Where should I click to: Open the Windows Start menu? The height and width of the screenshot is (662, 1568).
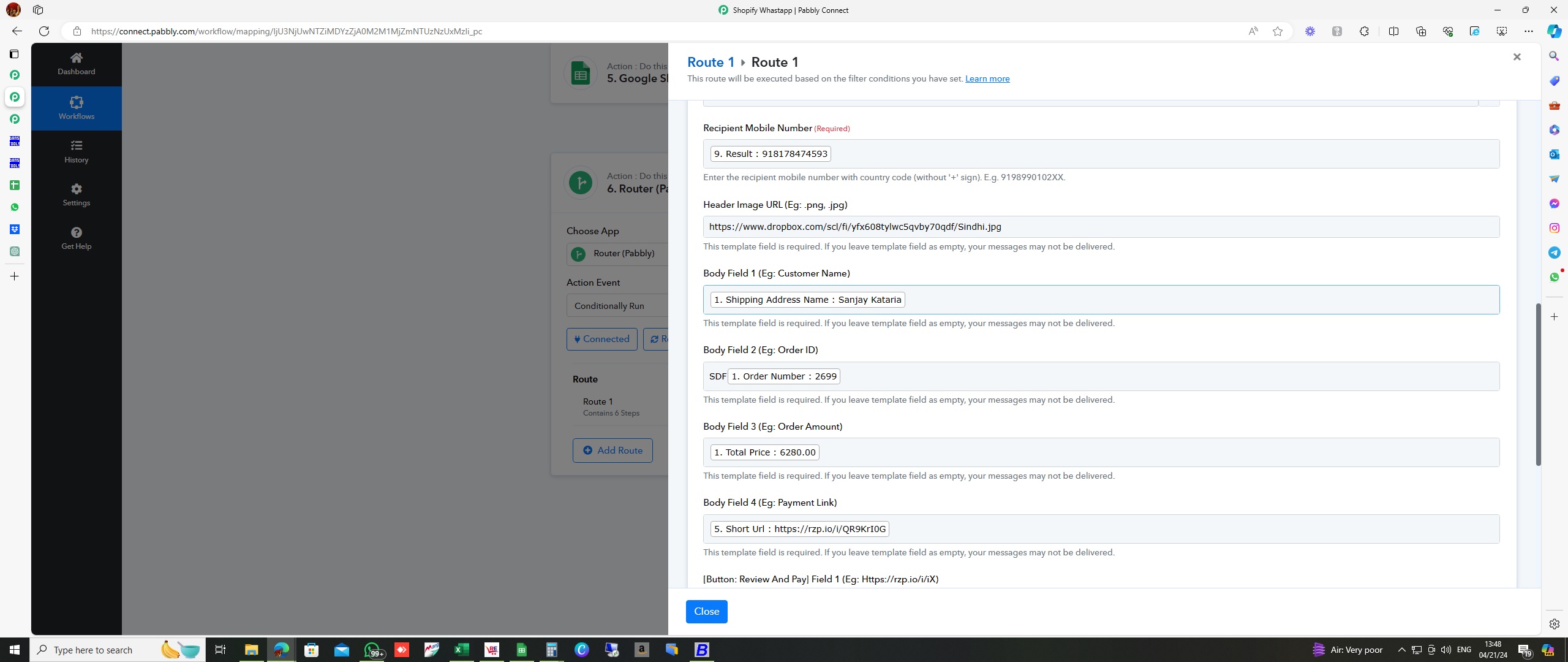tap(15, 650)
